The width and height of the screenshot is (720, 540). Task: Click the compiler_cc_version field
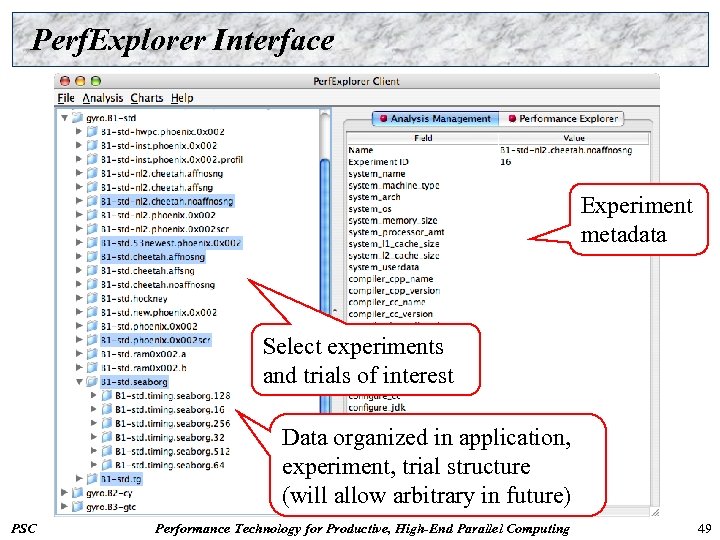390,314
